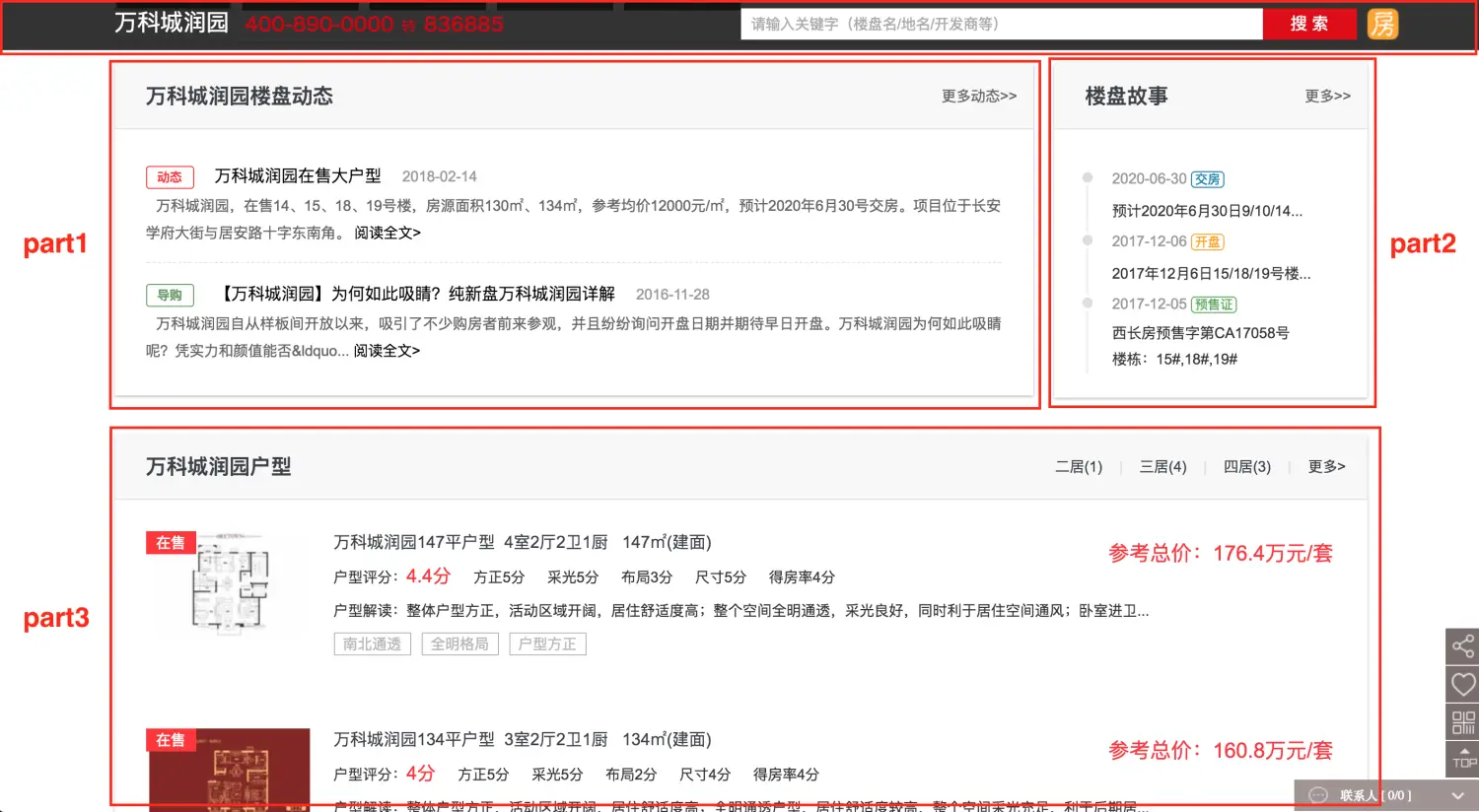1479x812 pixels.
Task: Open the title 万科城润园134平户型
Action: click(x=414, y=739)
